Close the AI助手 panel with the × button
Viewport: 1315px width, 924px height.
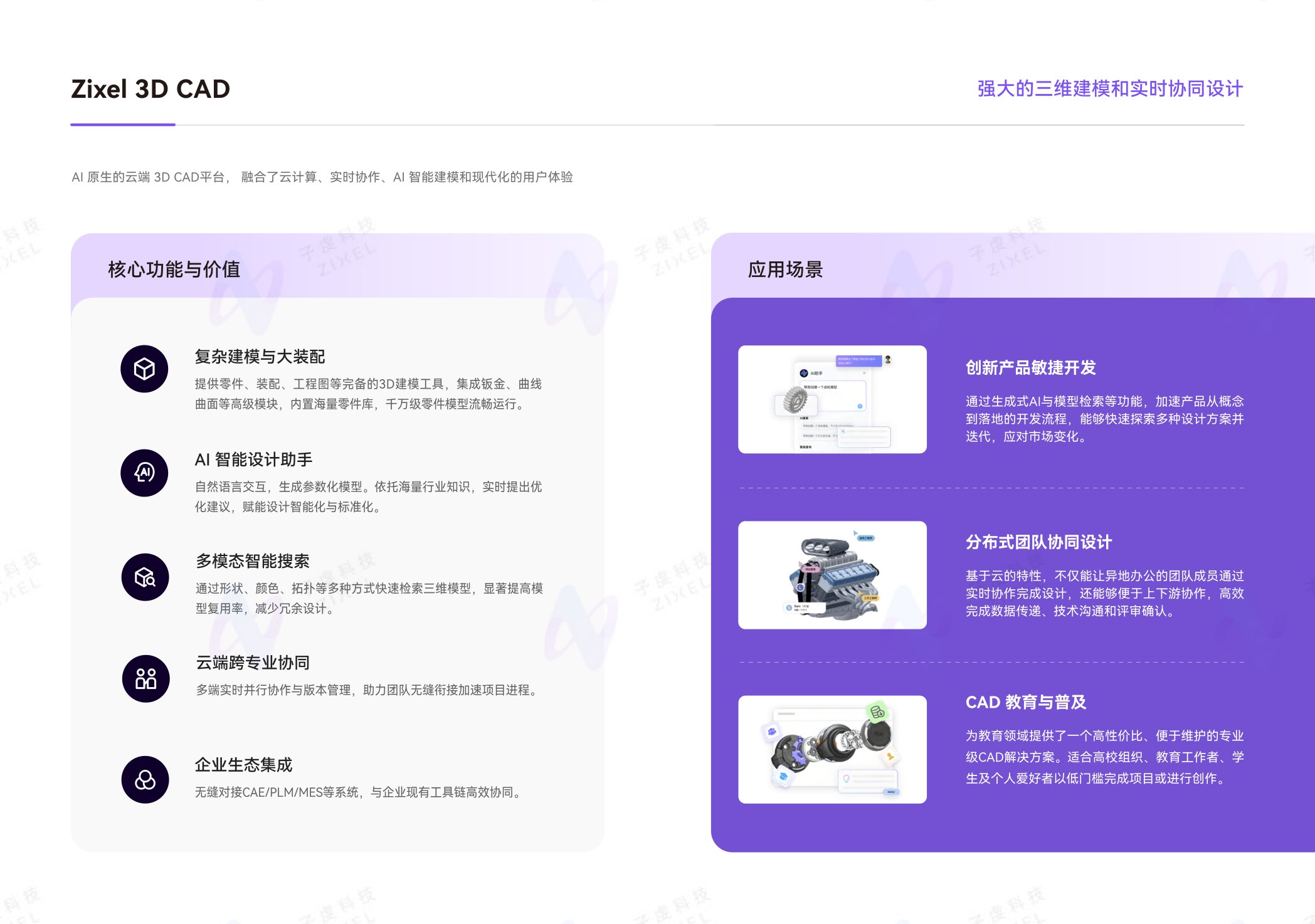point(864,373)
